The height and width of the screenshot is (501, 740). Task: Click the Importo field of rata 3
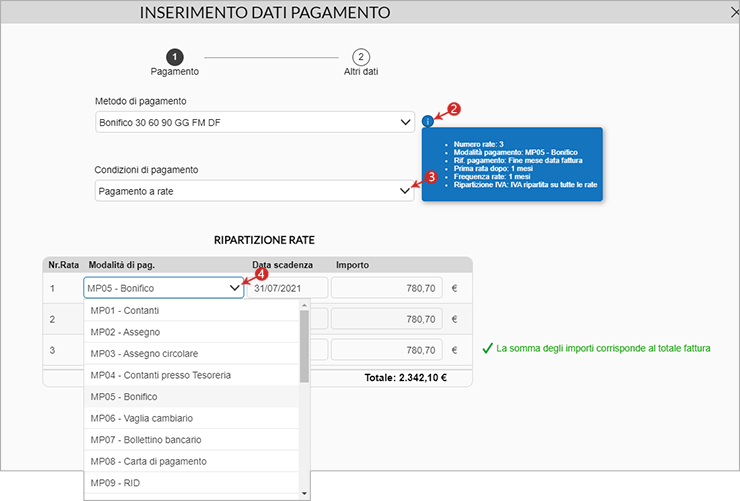[387, 350]
